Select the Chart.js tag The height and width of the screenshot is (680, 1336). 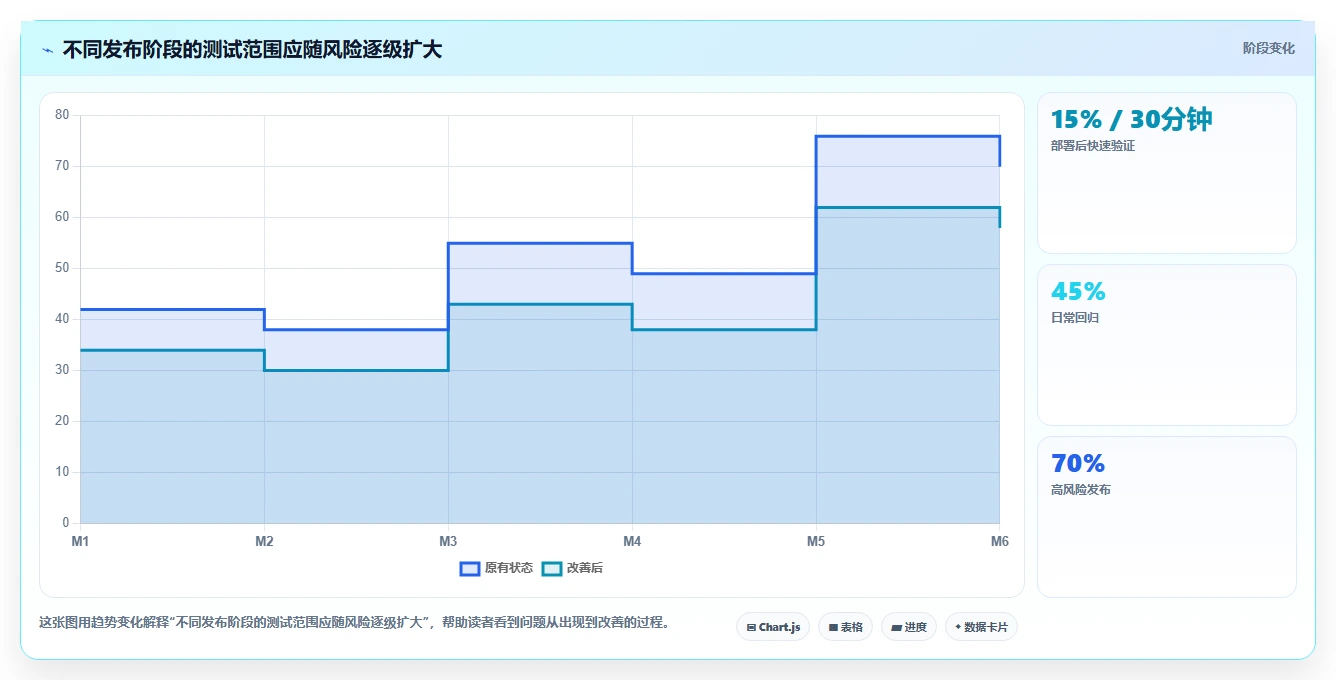tap(773, 627)
